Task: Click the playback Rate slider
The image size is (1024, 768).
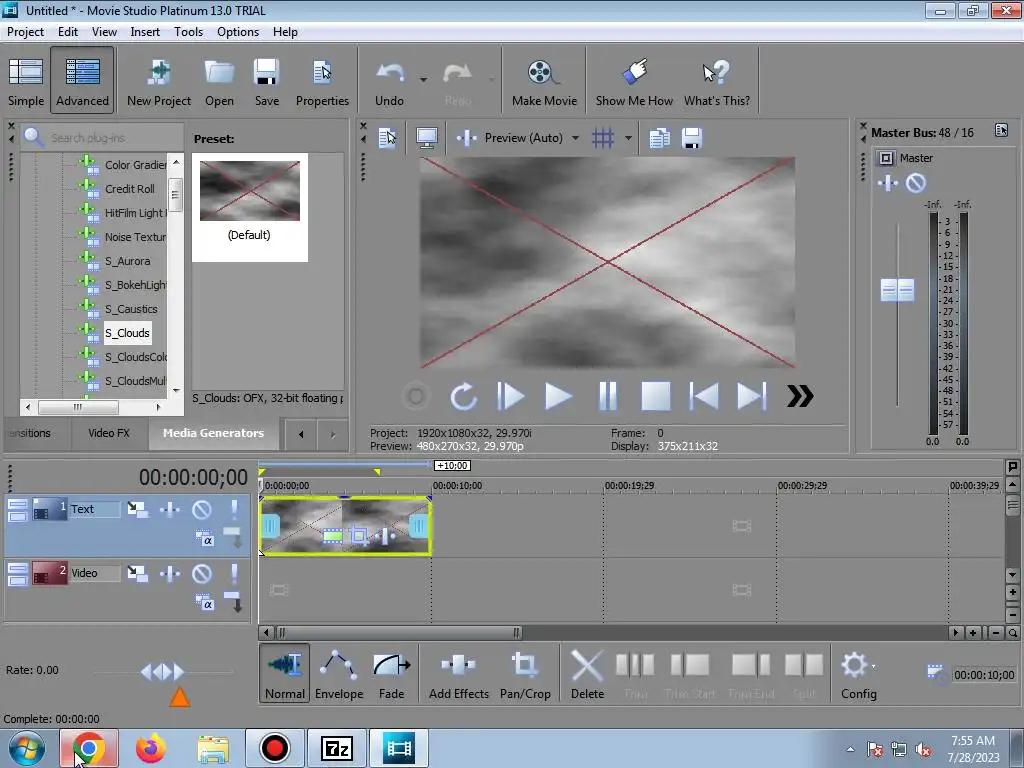Action: (x=163, y=671)
